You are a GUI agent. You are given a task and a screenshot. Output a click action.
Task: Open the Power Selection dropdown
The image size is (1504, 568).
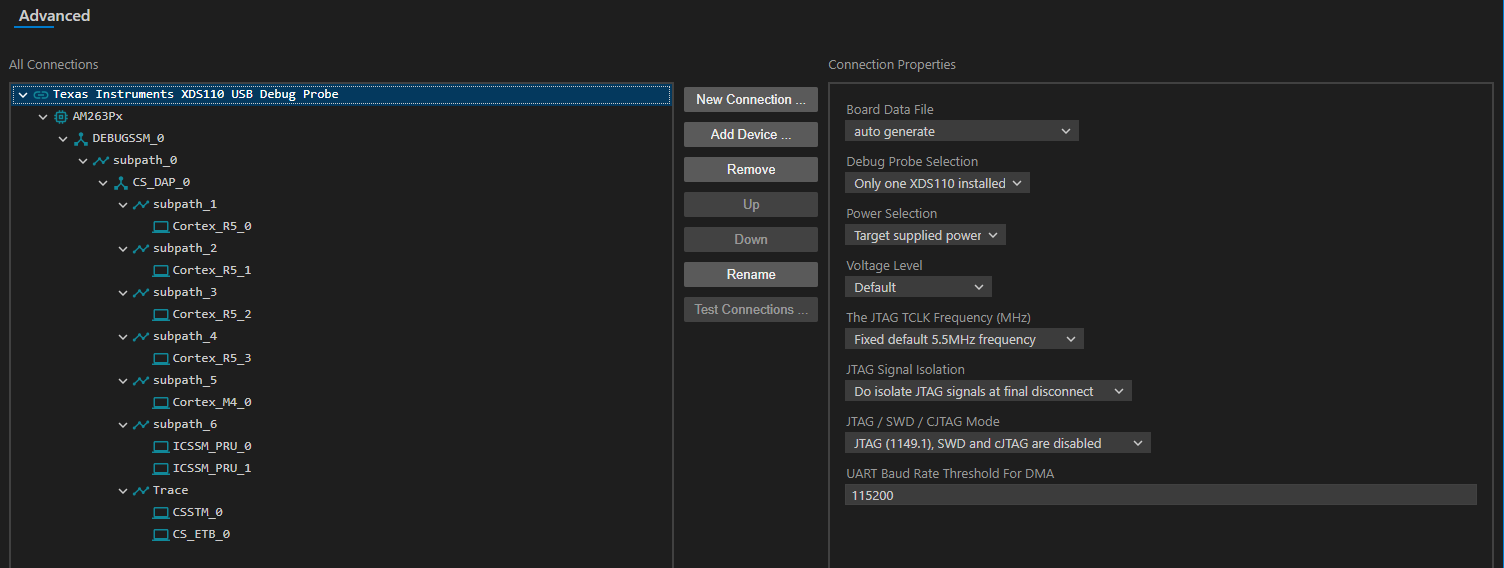(925, 235)
